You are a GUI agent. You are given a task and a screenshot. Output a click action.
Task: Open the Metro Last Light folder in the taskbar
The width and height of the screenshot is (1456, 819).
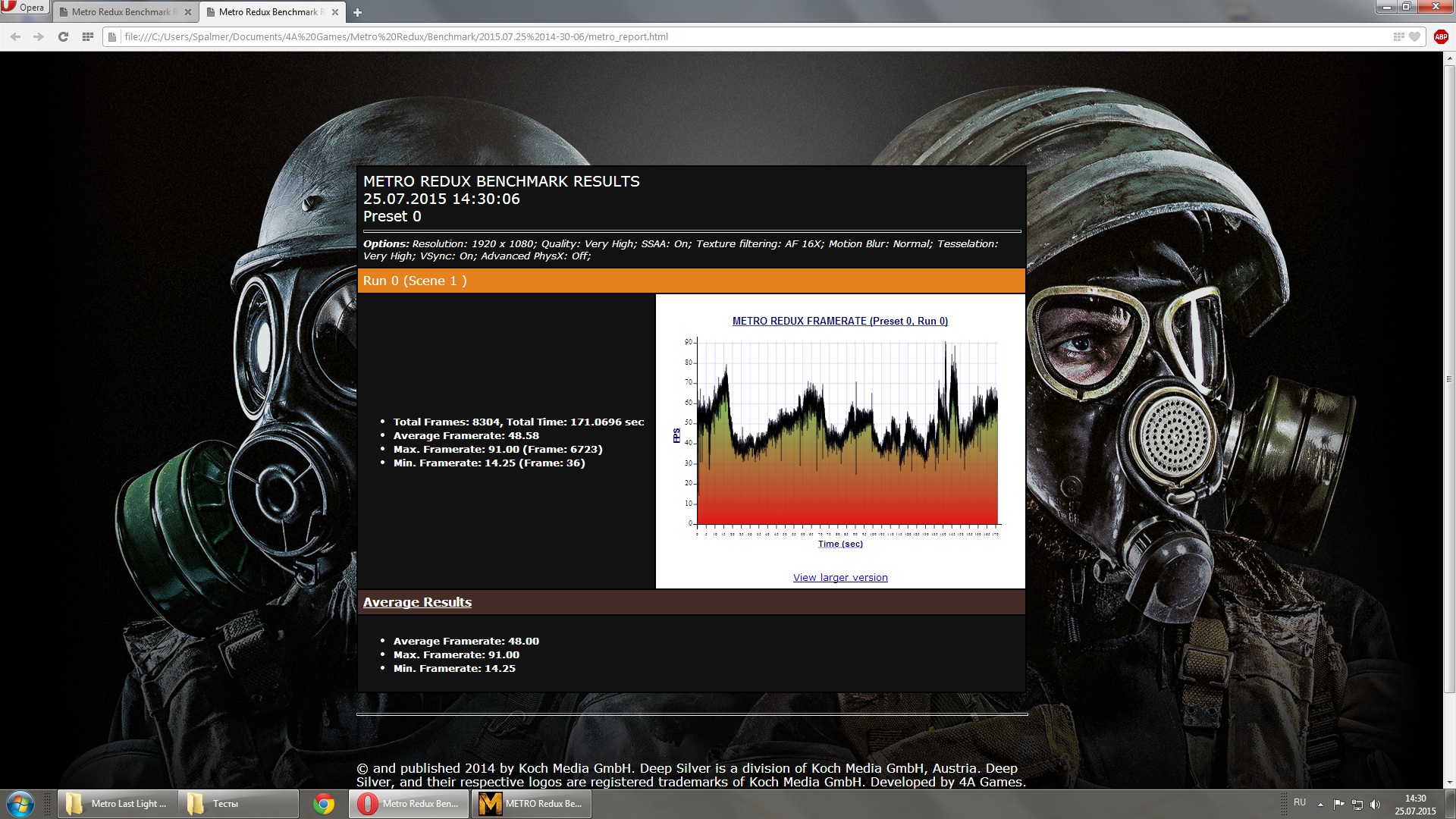click(x=118, y=804)
